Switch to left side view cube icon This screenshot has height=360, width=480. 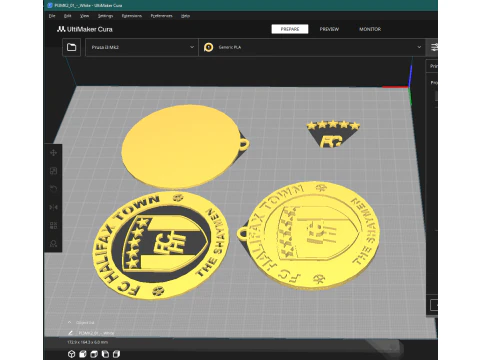coord(105,354)
